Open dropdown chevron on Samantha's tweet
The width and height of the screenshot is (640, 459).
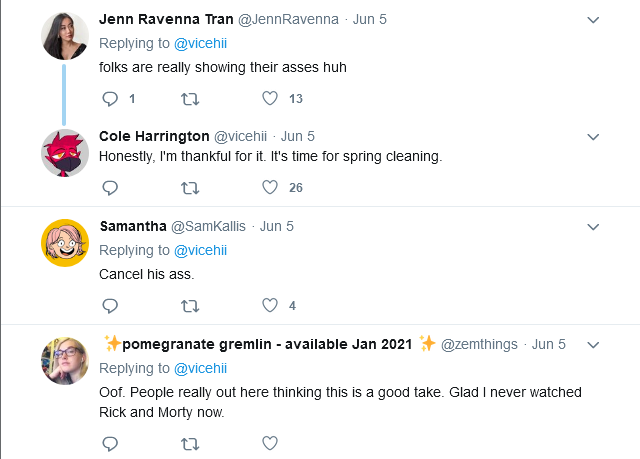[x=593, y=226]
